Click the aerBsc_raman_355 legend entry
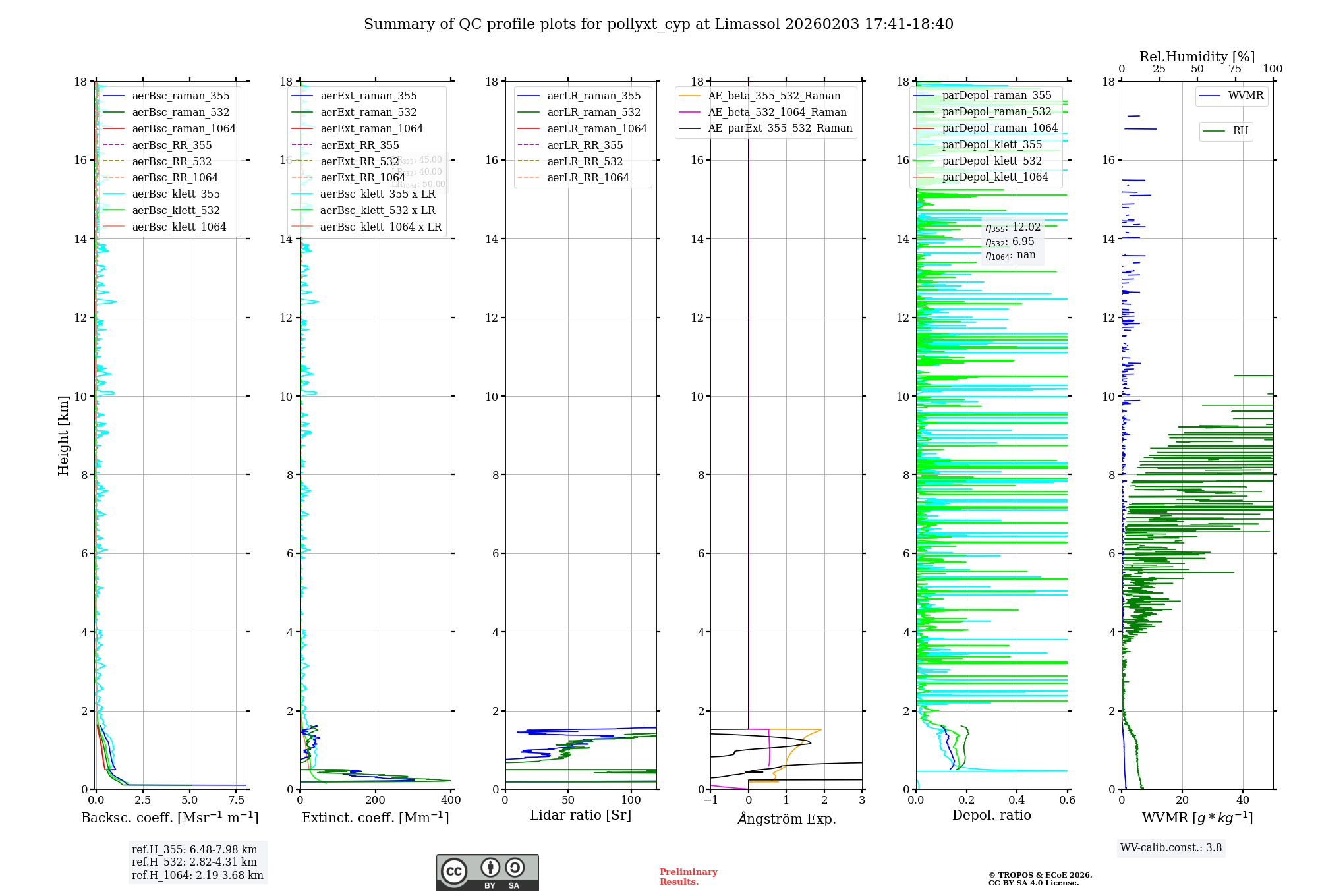 coord(180,96)
